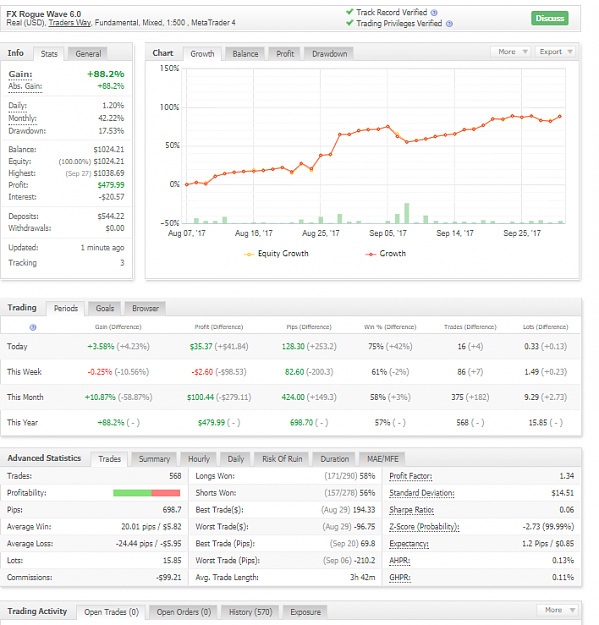Click the Abs. Gain label

point(25,86)
